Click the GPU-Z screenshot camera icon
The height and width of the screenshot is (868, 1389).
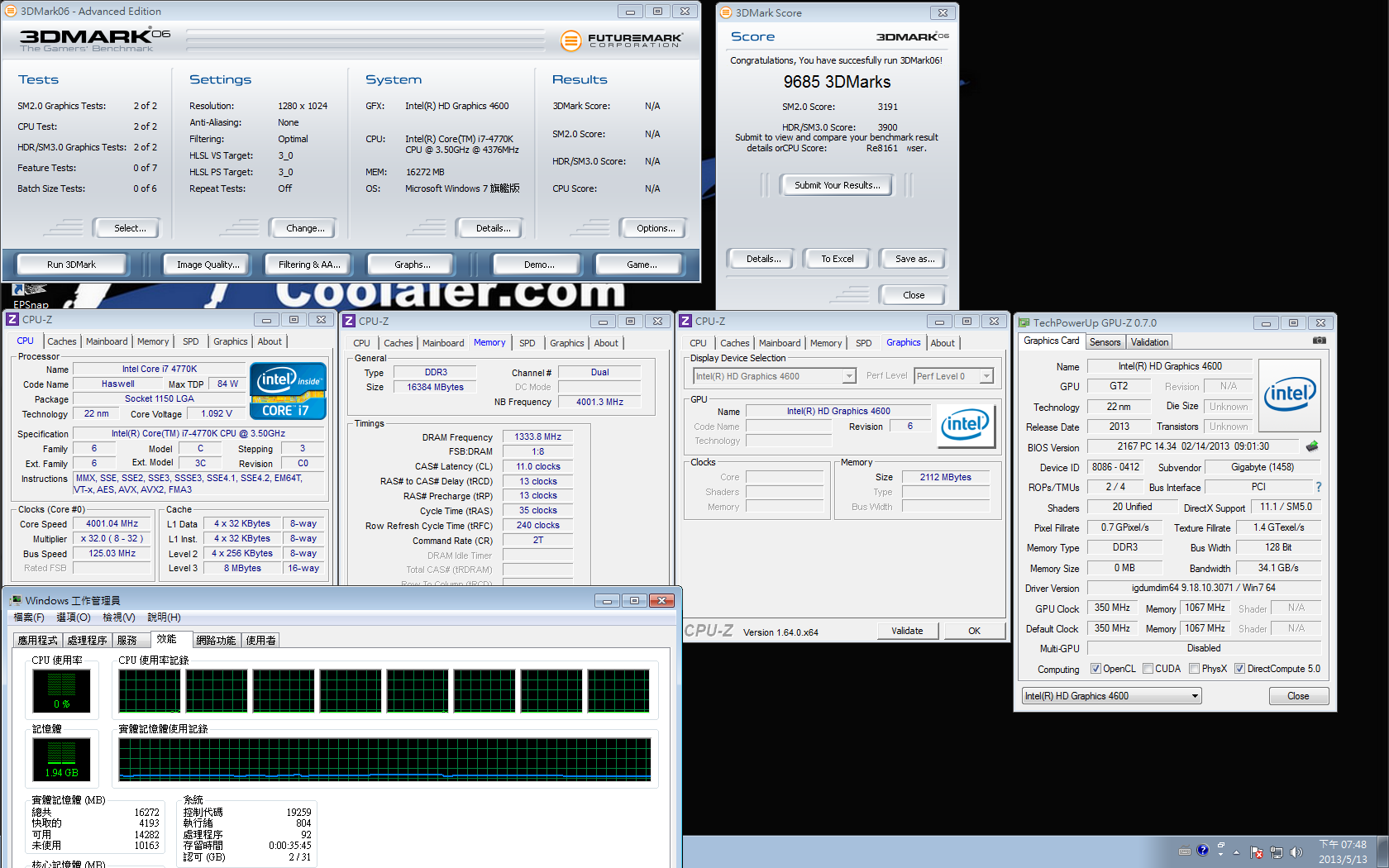coord(1320,341)
